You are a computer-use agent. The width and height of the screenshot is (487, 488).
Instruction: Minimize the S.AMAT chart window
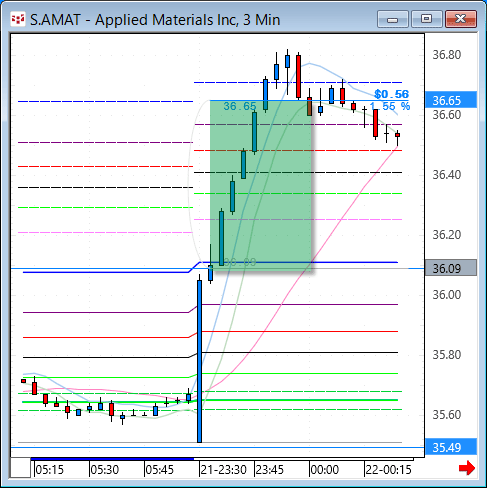pyautogui.click(x=393, y=19)
